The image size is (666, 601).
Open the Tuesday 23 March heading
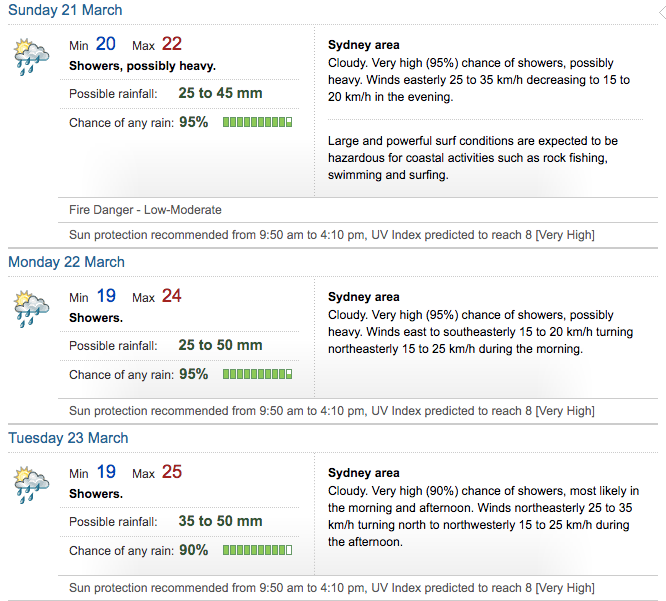(x=68, y=437)
